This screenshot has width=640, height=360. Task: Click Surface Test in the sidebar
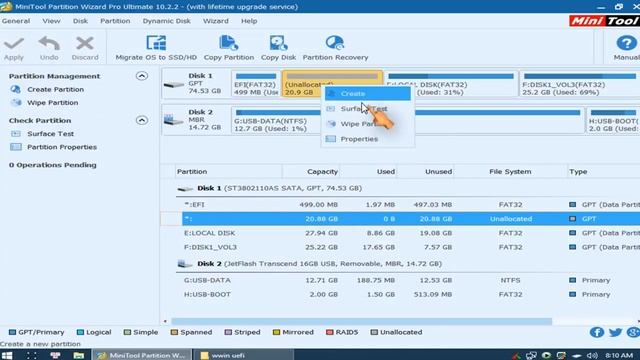50,134
